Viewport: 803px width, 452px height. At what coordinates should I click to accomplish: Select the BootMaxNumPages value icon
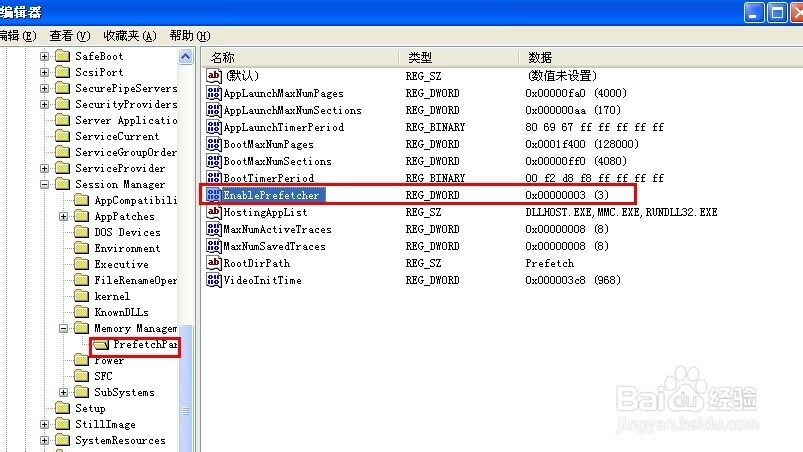214,144
